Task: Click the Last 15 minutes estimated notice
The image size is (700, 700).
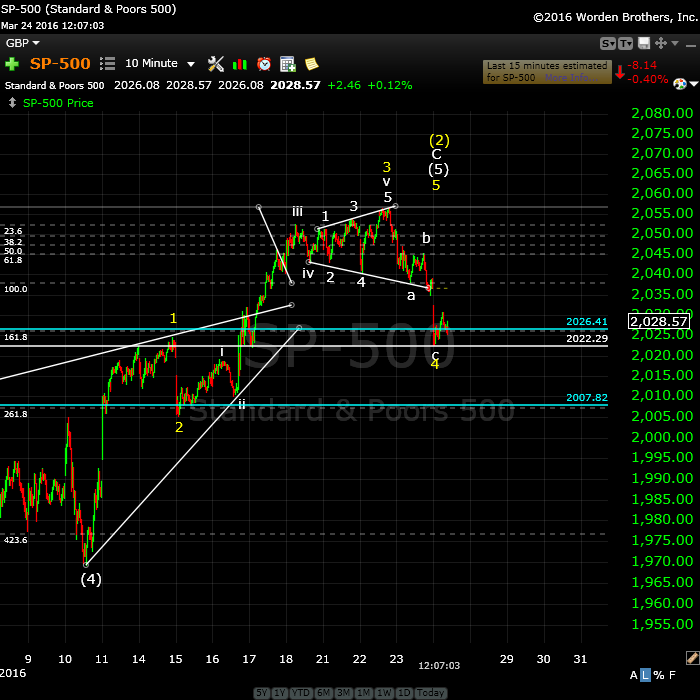Action: 547,71
